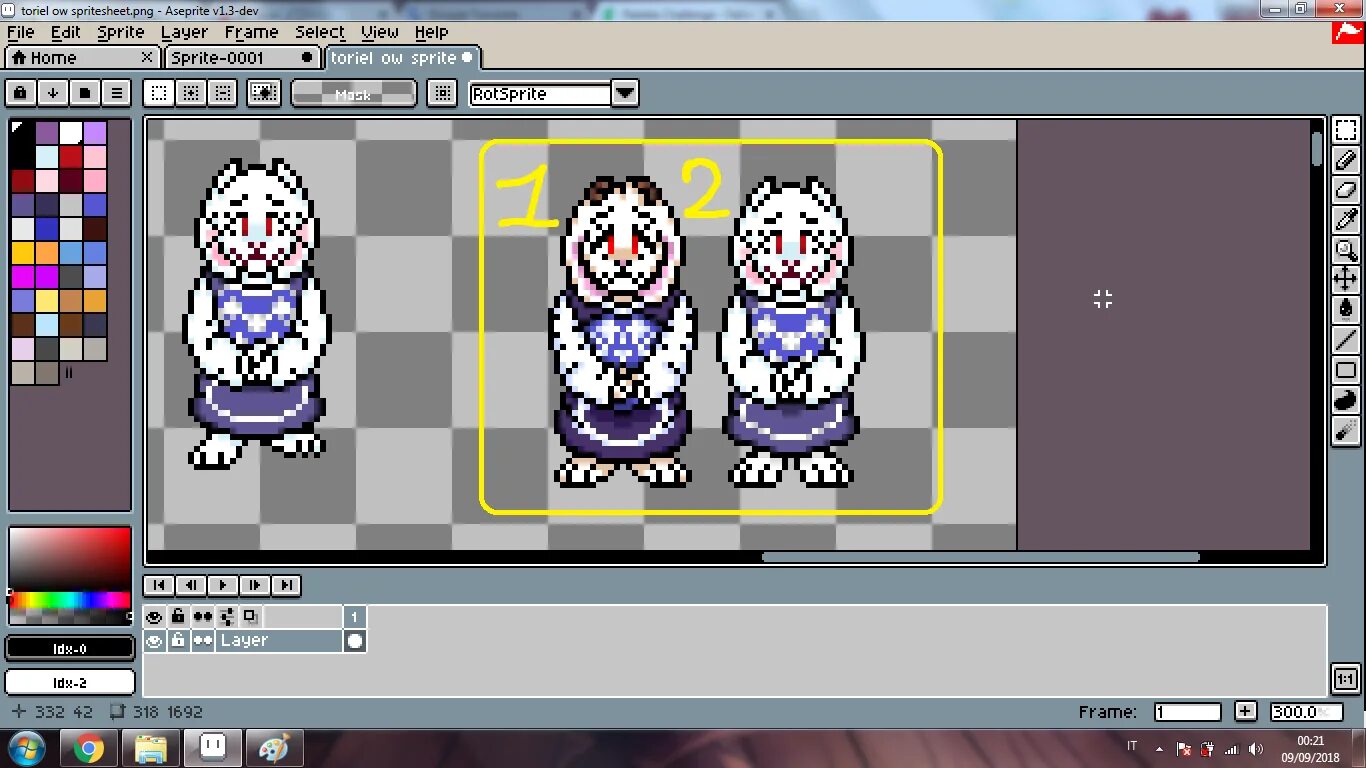Select the Zoom magnifier tool

1346,250
